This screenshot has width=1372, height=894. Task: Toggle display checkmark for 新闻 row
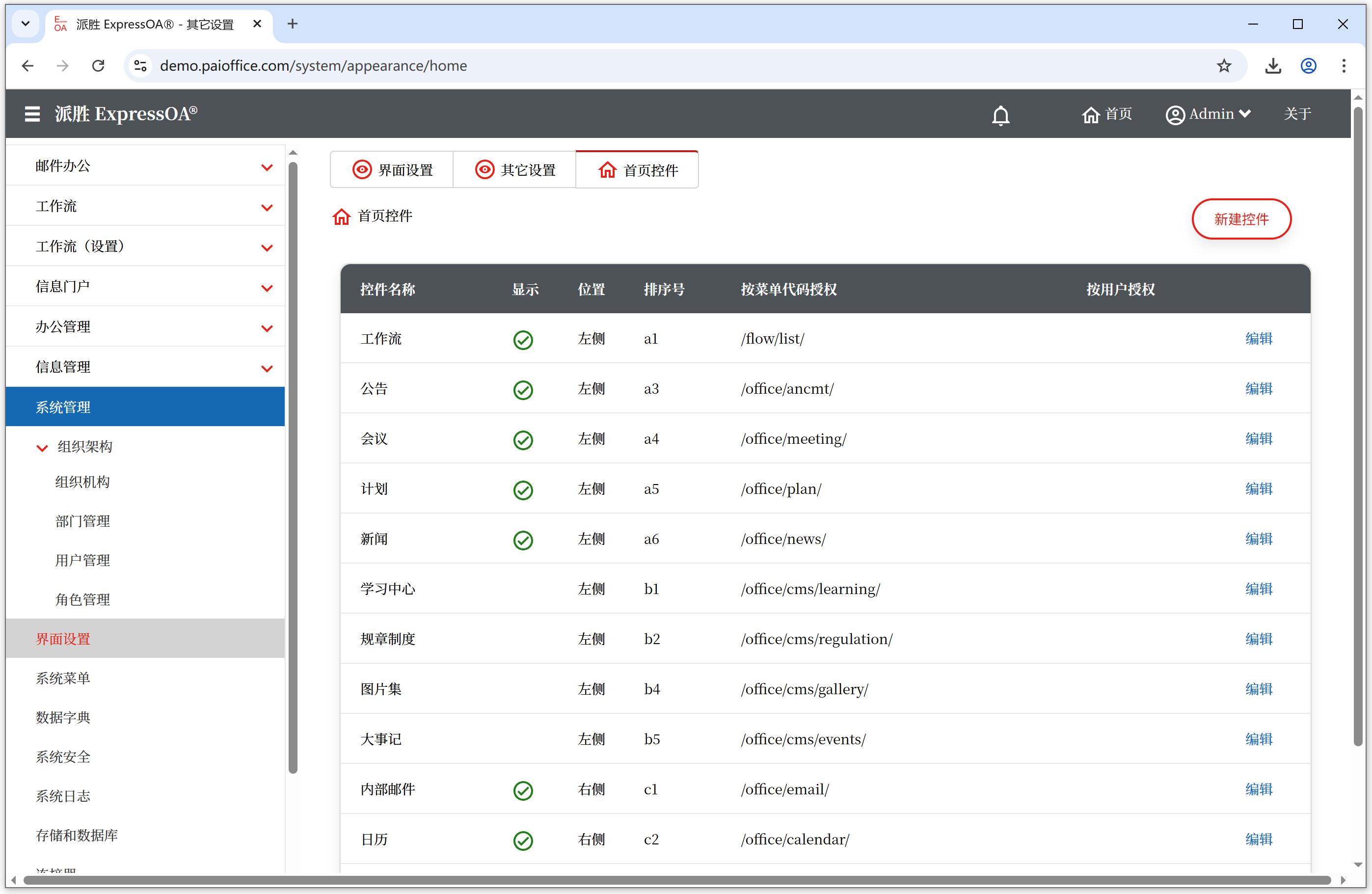coord(523,540)
